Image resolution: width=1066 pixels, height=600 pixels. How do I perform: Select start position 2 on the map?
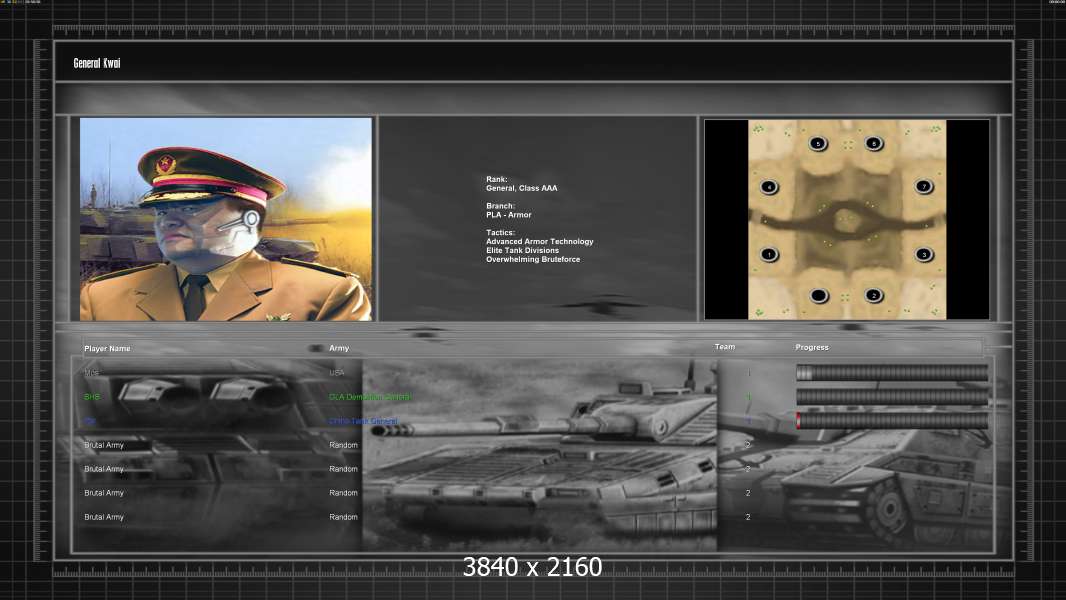[874, 295]
